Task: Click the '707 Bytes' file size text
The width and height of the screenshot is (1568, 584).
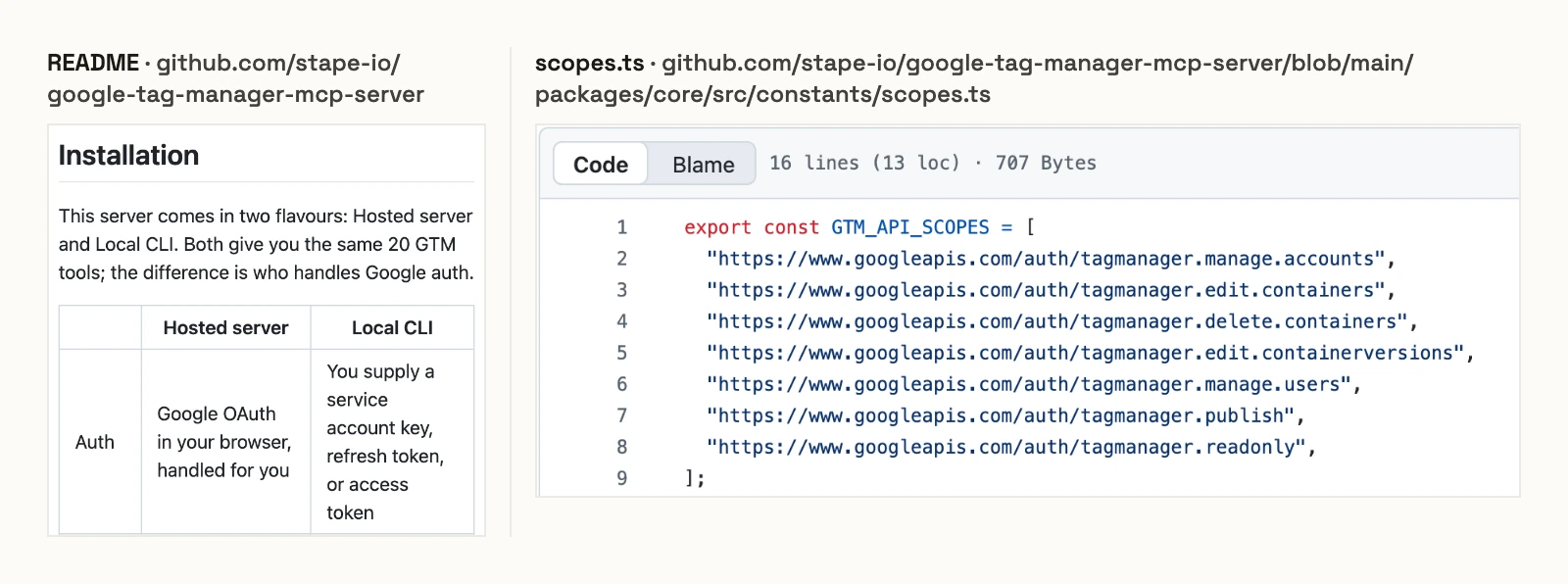Action: coord(1046,163)
